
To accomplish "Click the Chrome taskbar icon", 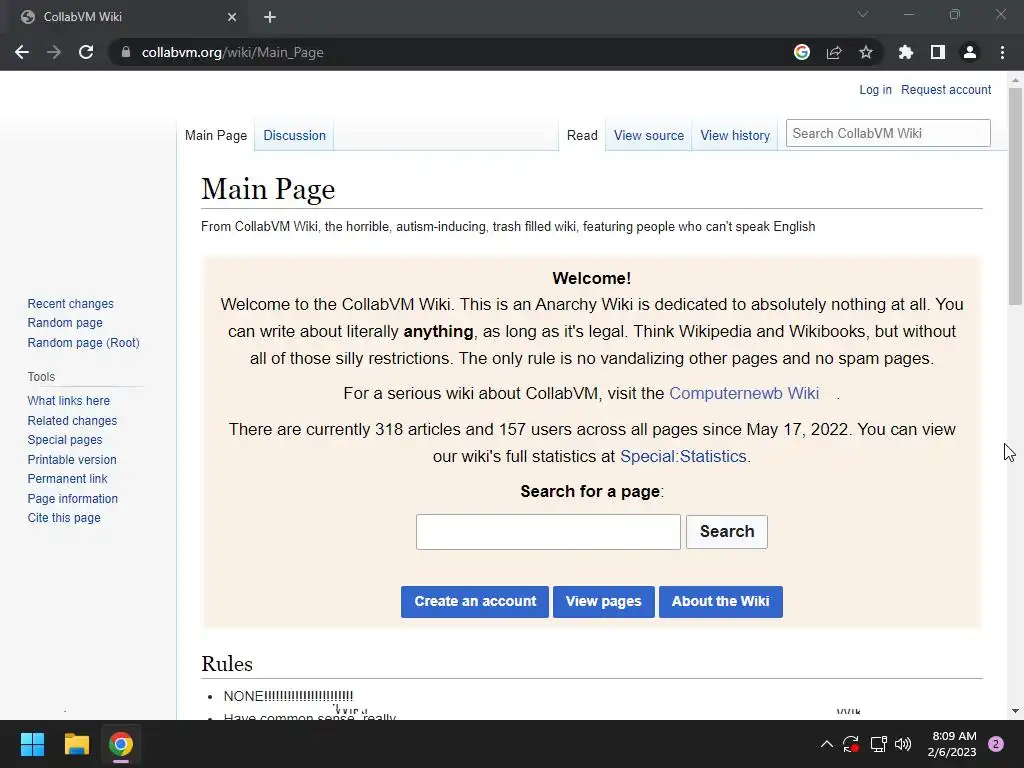I will (x=121, y=744).
